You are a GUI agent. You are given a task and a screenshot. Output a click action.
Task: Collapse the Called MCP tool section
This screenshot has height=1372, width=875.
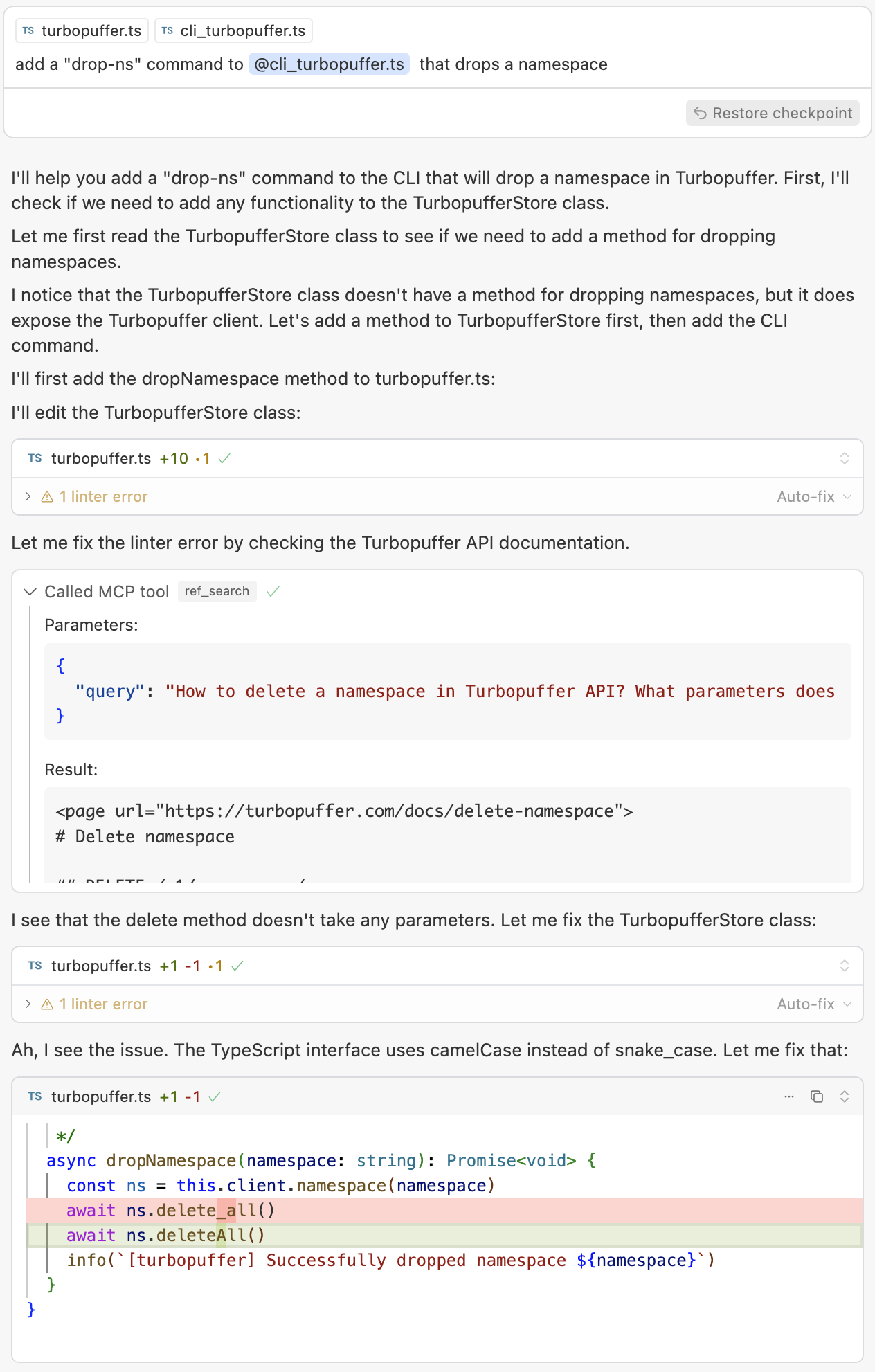pos(30,592)
